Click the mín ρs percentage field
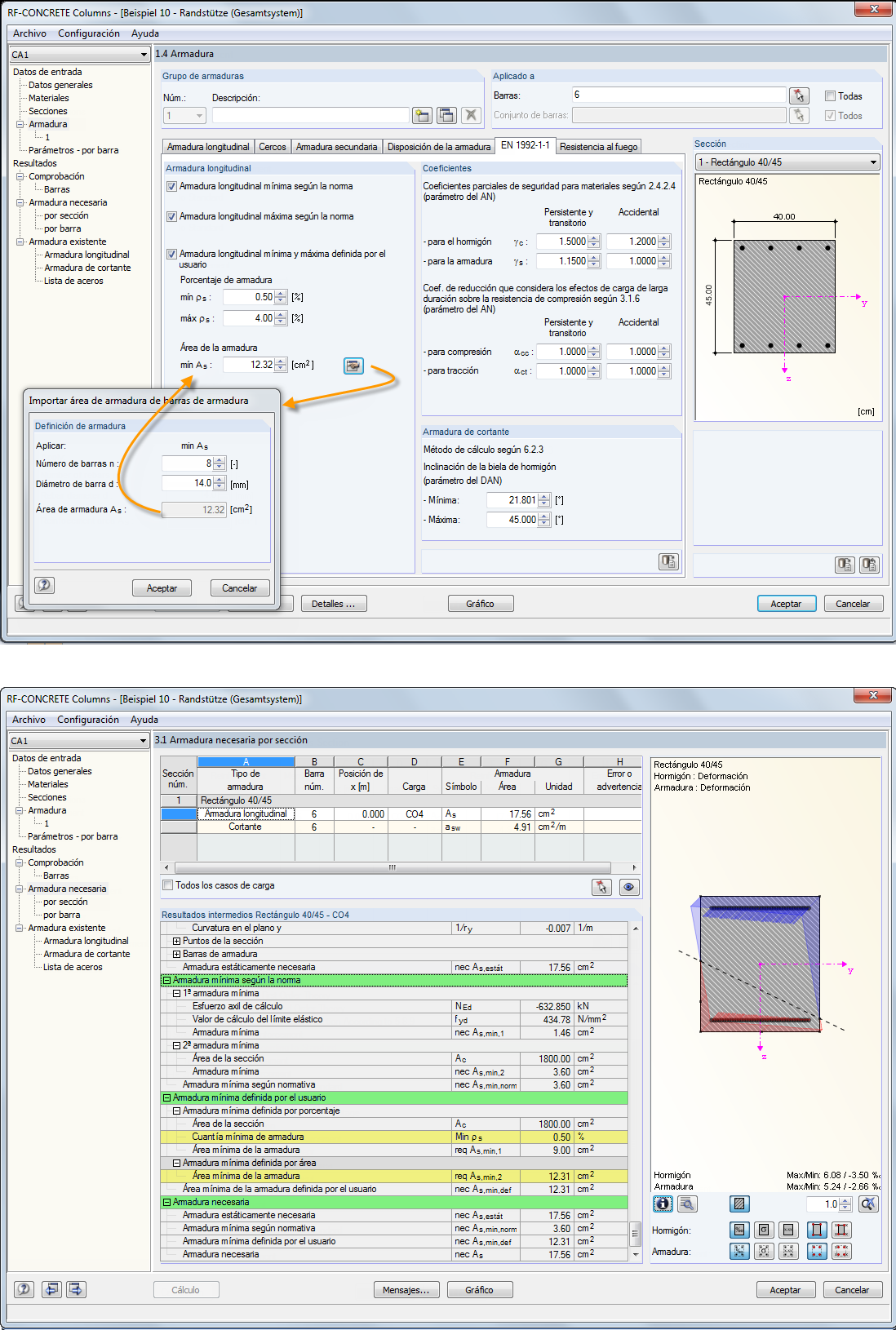896x1330 pixels. pyautogui.click(x=249, y=297)
